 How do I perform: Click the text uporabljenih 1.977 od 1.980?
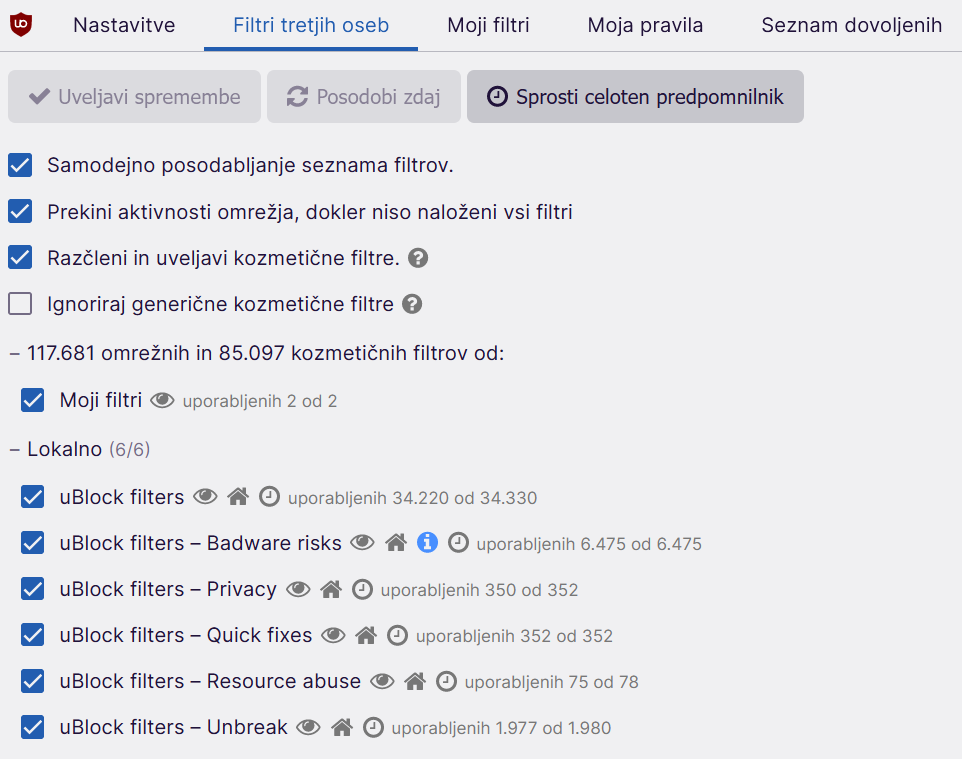pyautogui.click(x=501, y=728)
